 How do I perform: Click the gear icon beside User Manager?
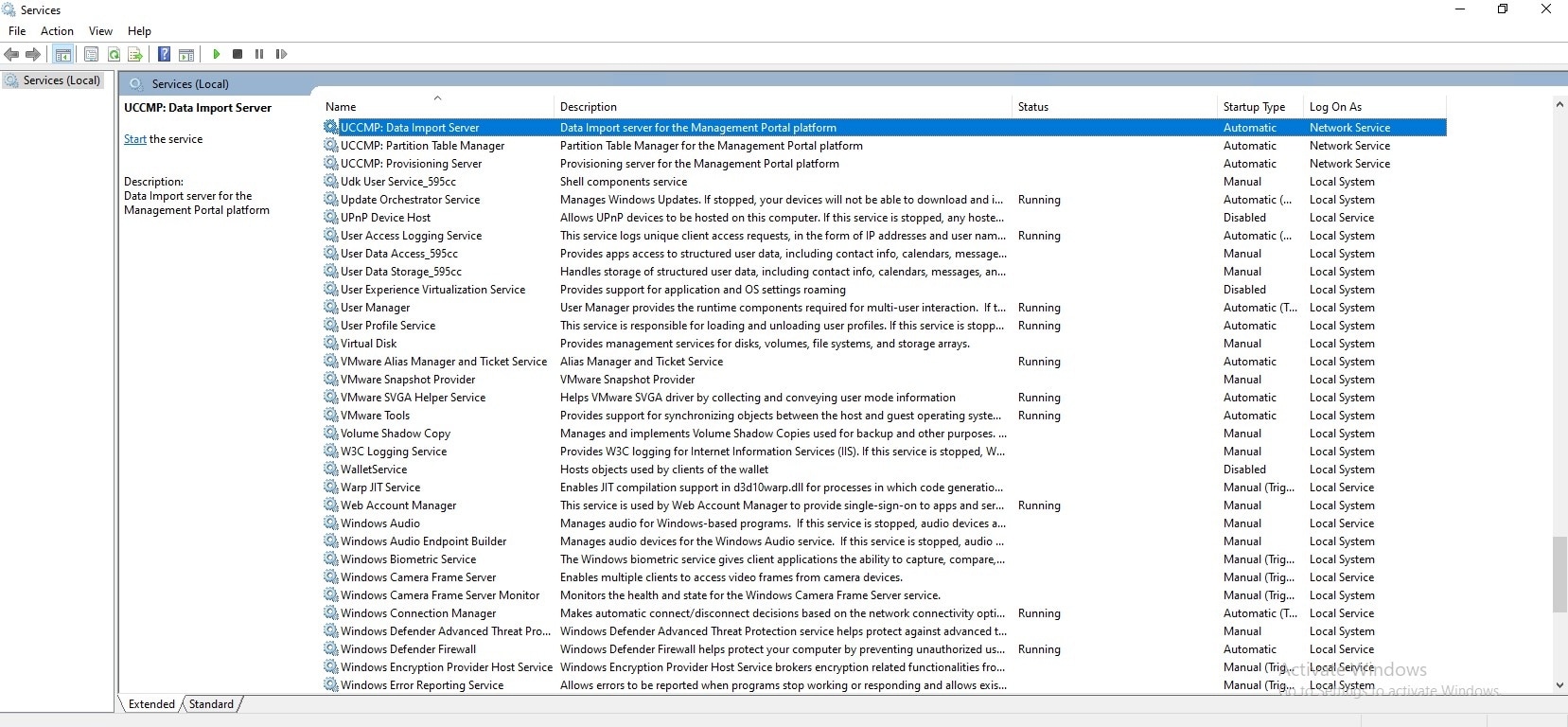[x=331, y=308]
